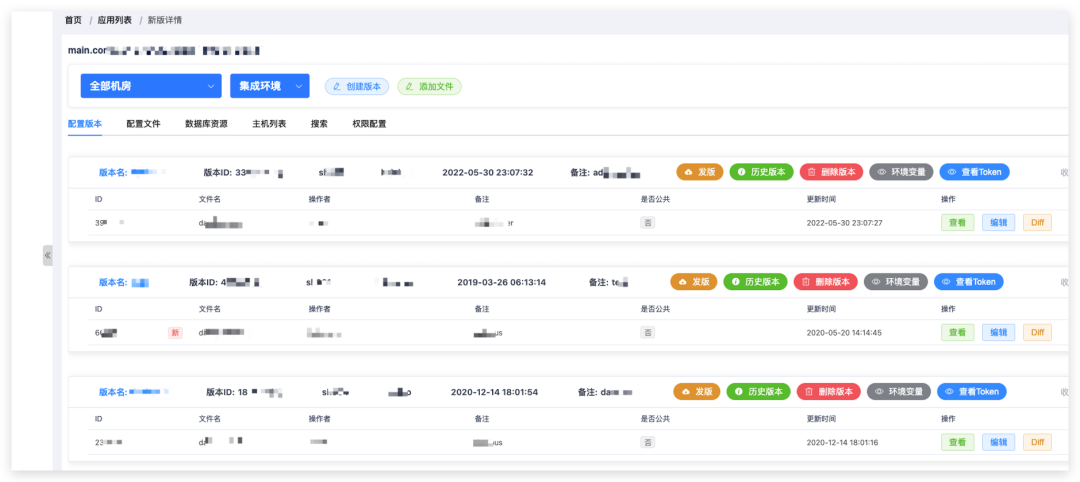Click 编辑 for the file updated 2022-05-30 23:07:27
Image resolution: width=1080 pixels, height=482 pixels.
click(998, 222)
